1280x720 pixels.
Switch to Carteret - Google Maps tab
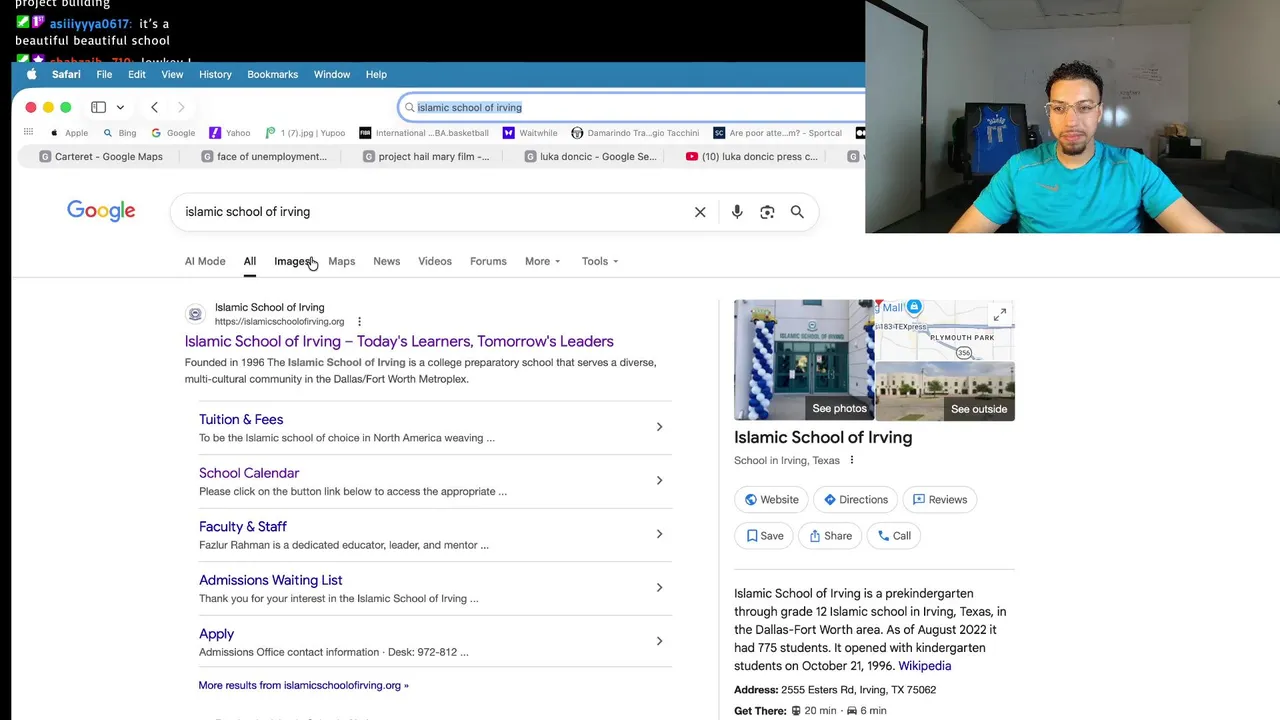coord(101,156)
